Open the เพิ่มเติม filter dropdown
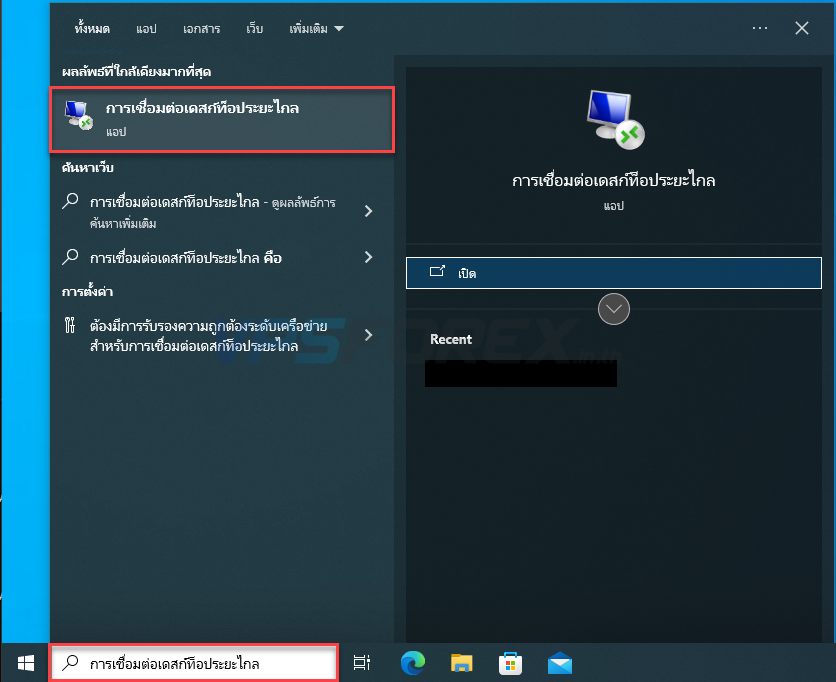This screenshot has width=836, height=682. 315,29
